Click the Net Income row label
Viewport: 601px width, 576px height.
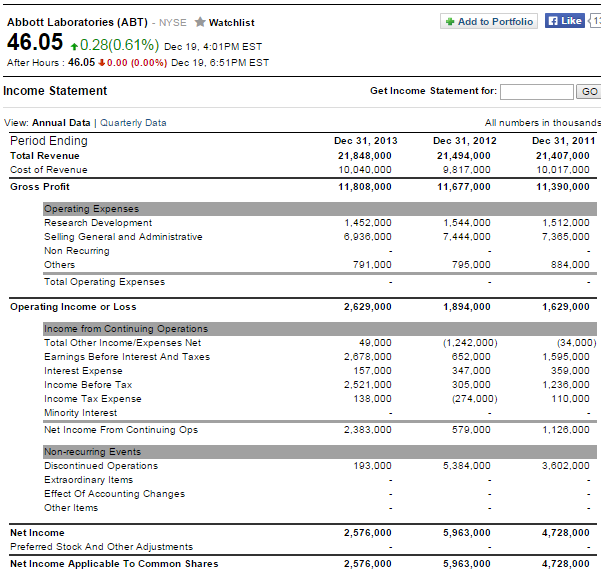click(37, 533)
